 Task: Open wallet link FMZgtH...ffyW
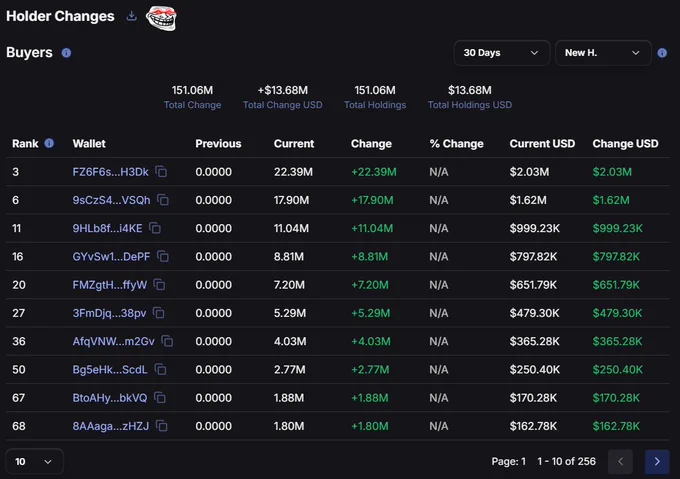110,285
